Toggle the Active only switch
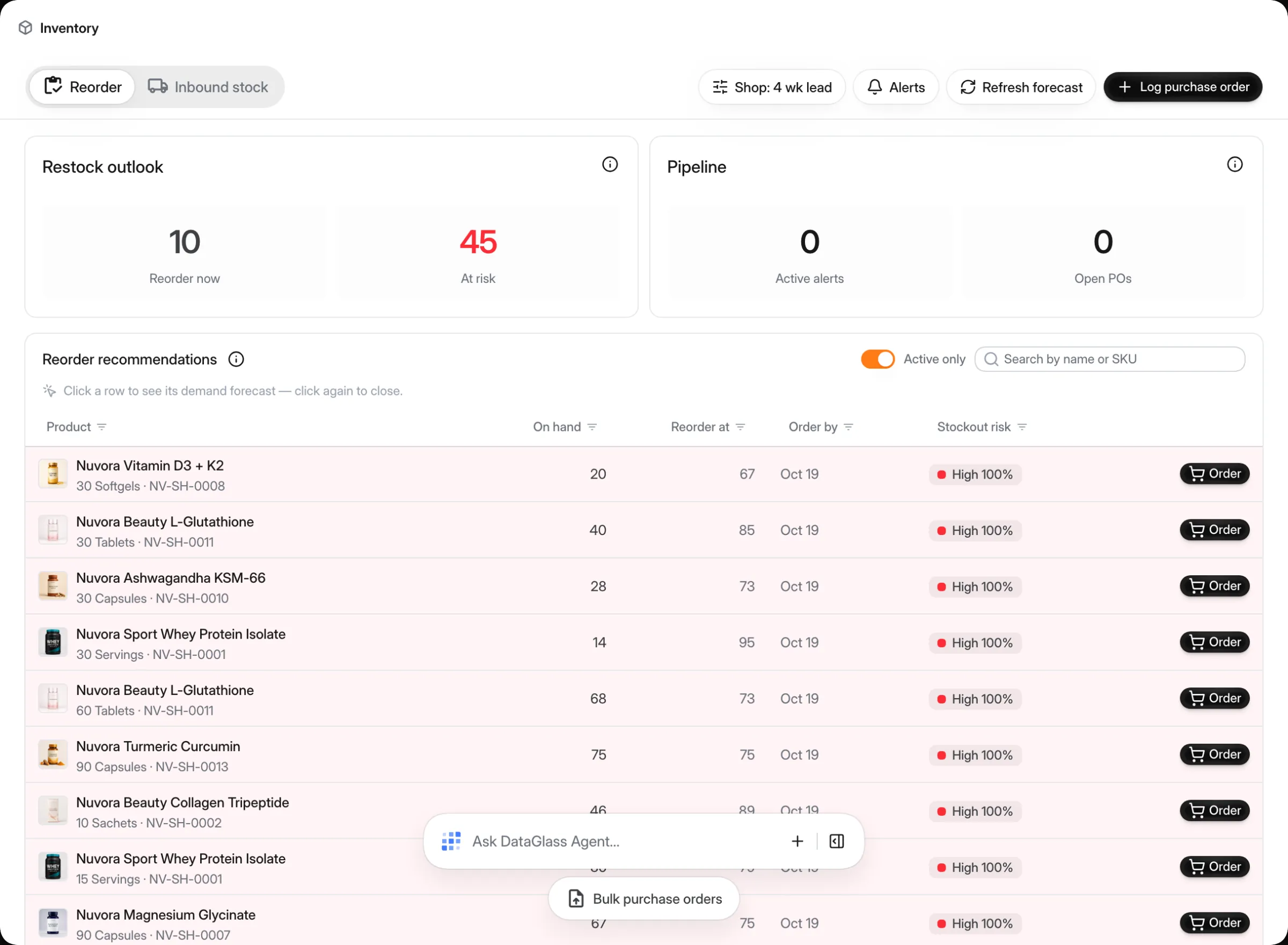The image size is (1288, 945). (x=877, y=359)
